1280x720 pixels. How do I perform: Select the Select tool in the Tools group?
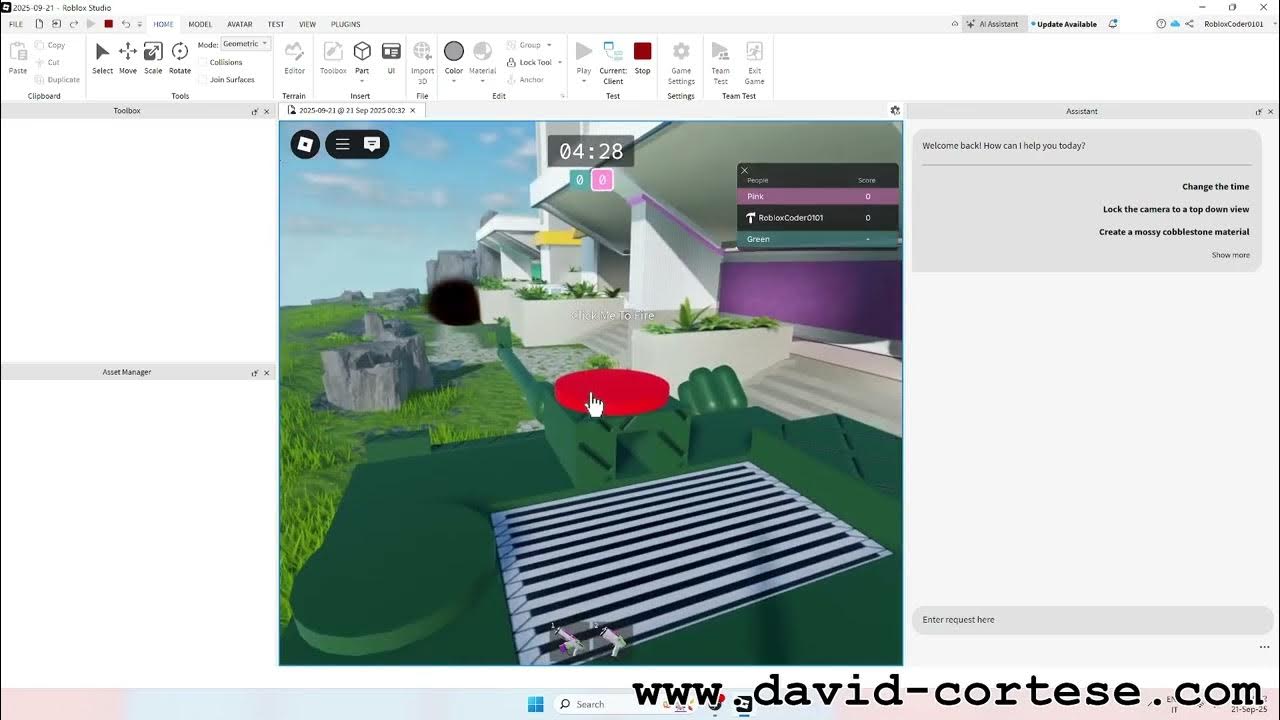pos(102,58)
